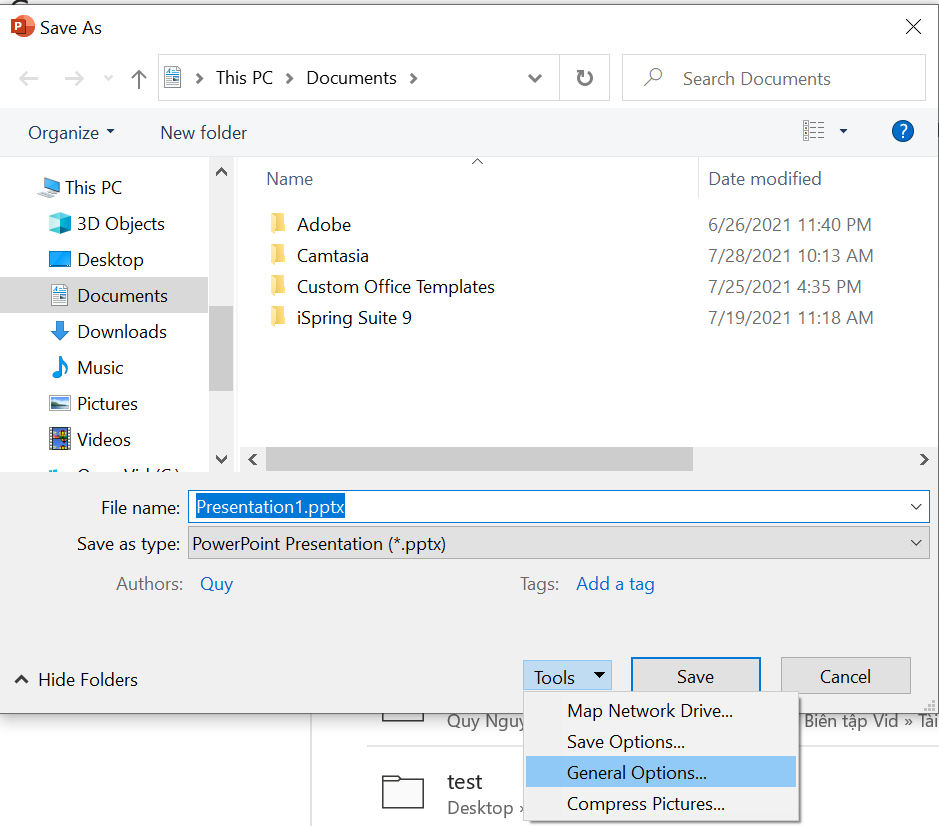Image resolution: width=939 pixels, height=826 pixels.
Task: Select Videos in the navigation tree
Action: tap(104, 439)
